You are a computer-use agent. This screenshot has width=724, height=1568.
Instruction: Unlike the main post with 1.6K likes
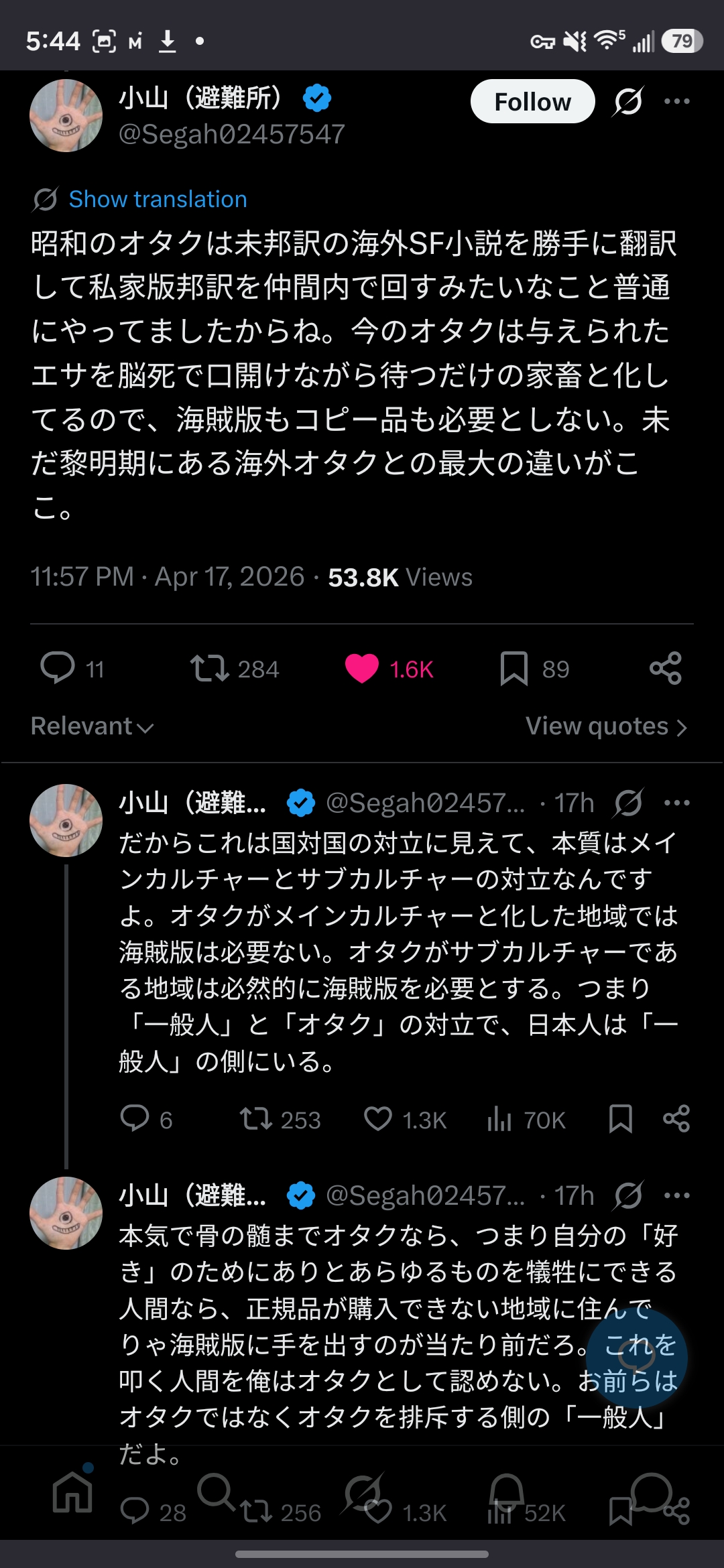coord(362,668)
